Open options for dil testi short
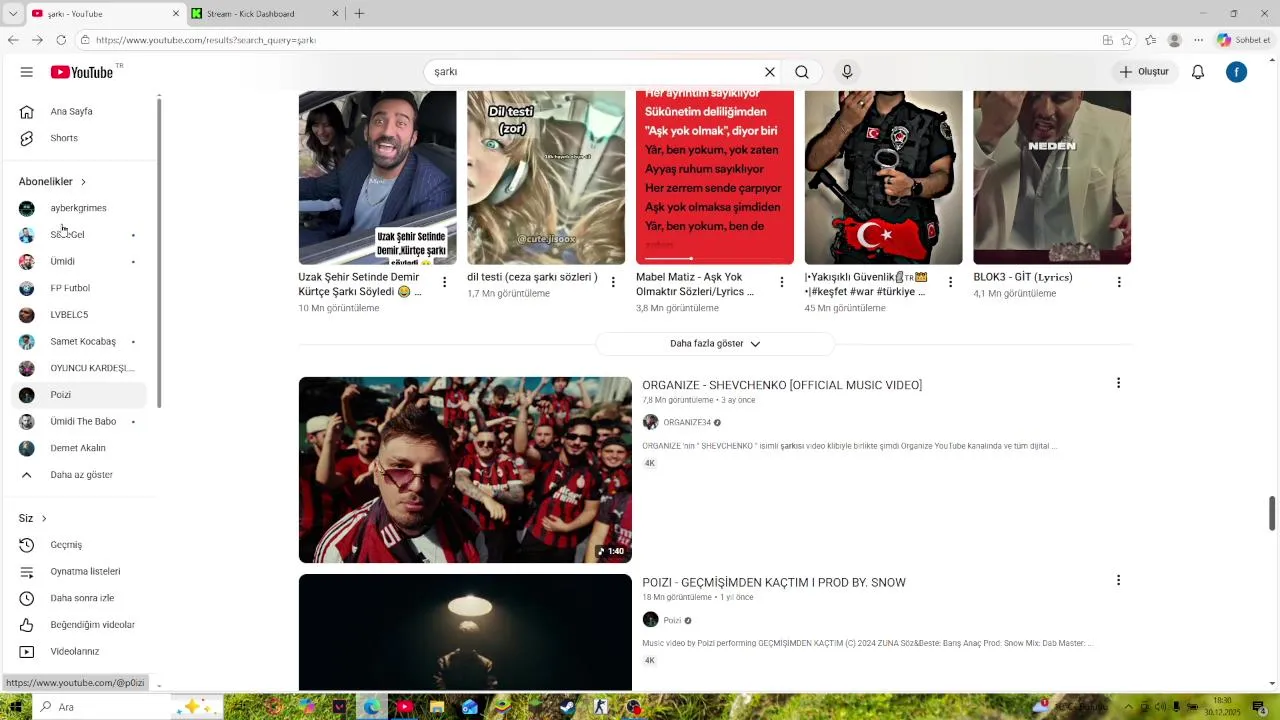The image size is (1280, 720). click(x=613, y=282)
